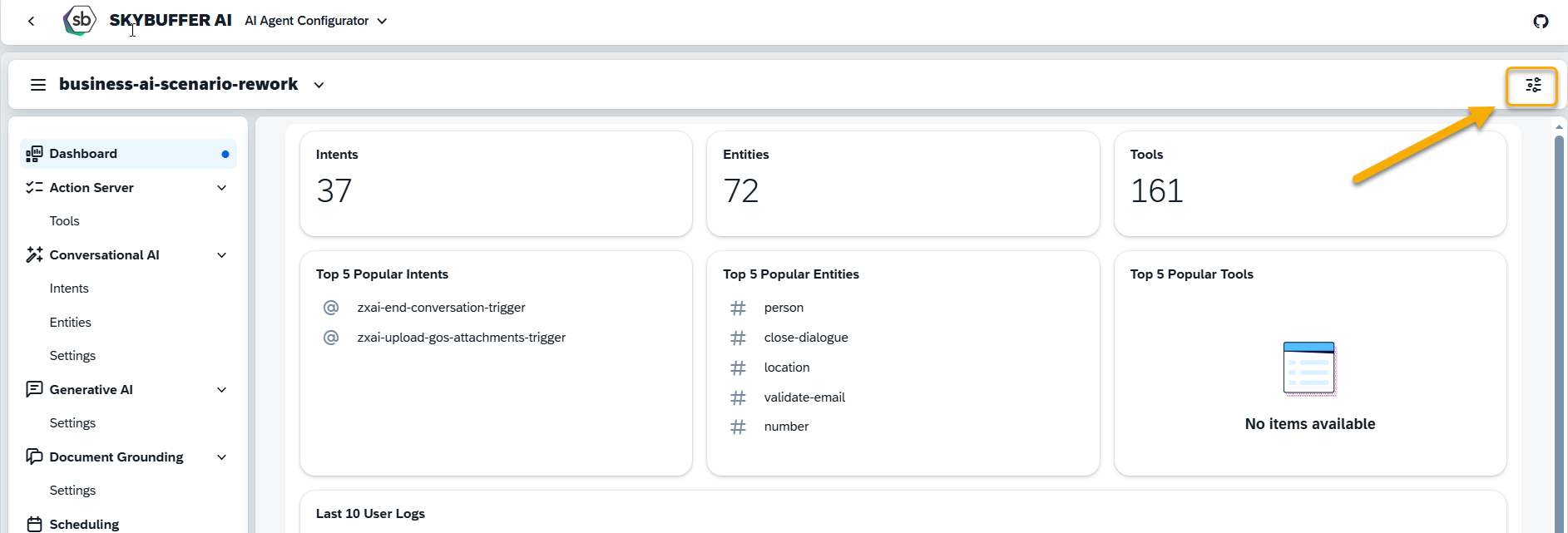Open Entities in the sidebar
The width and height of the screenshot is (1568, 533).
[x=70, y=323]
